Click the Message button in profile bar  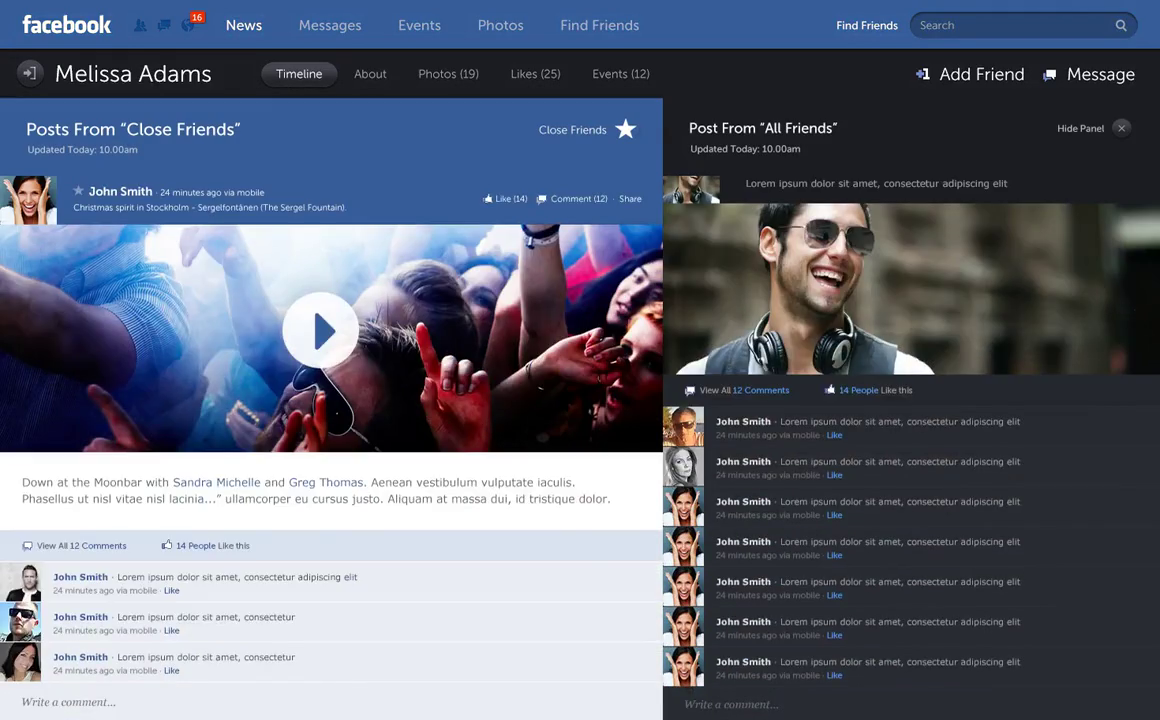click(x=1089, y=74)
